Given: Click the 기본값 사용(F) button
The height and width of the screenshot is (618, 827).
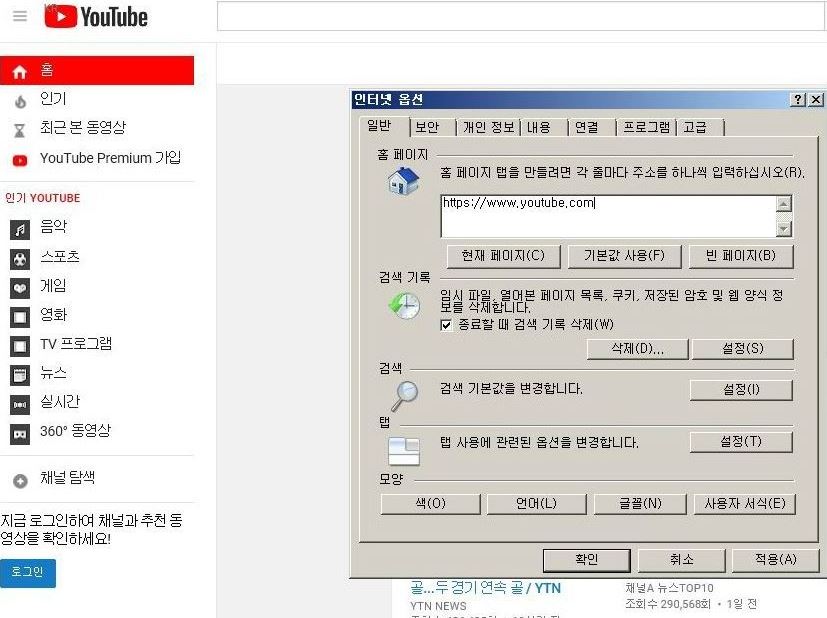Looking at the screenshot, I should [x=624, y=256].
